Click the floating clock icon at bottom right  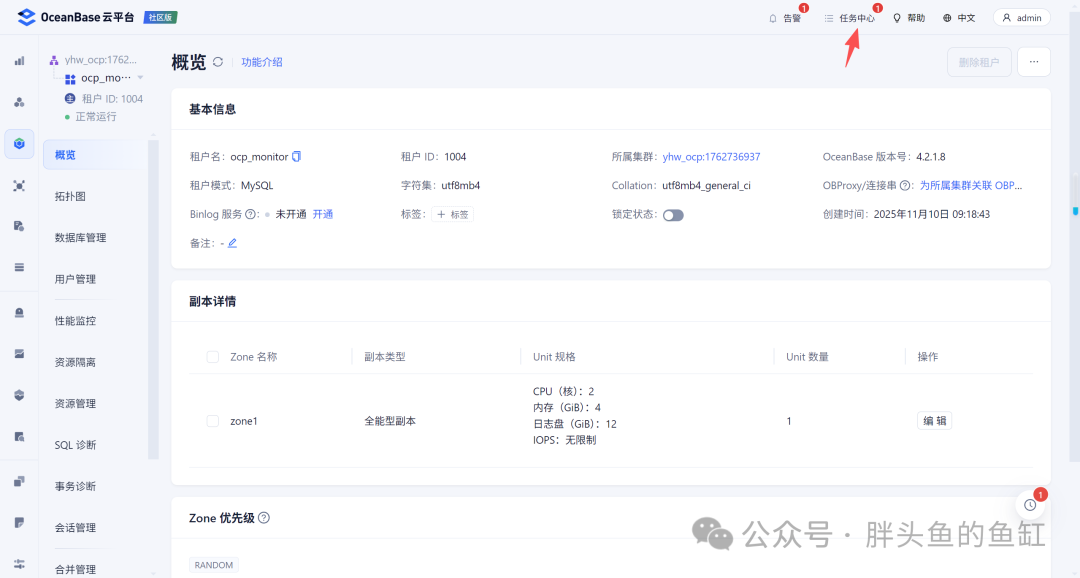coord(1030,505)
